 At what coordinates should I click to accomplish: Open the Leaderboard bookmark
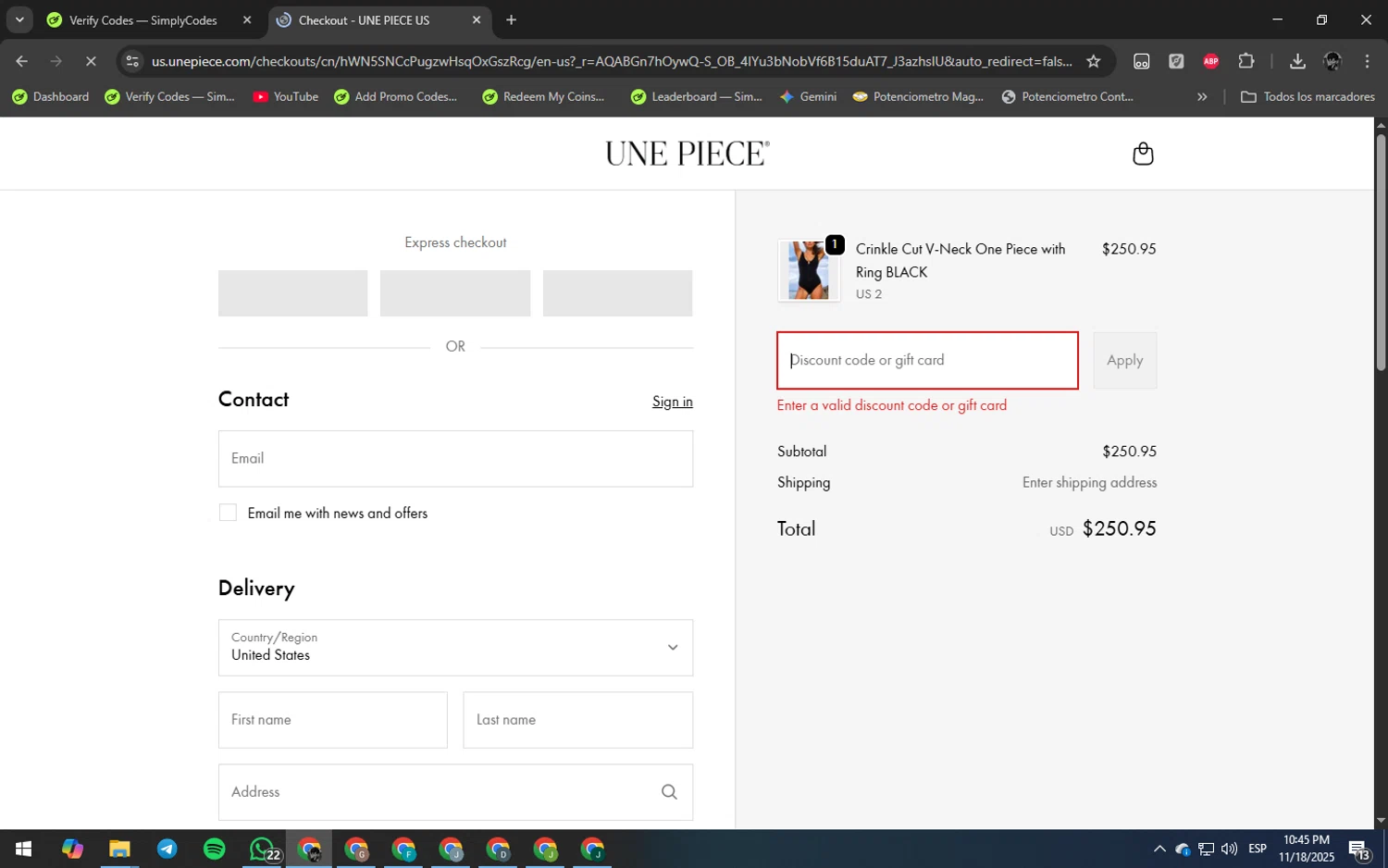[697, 96]
